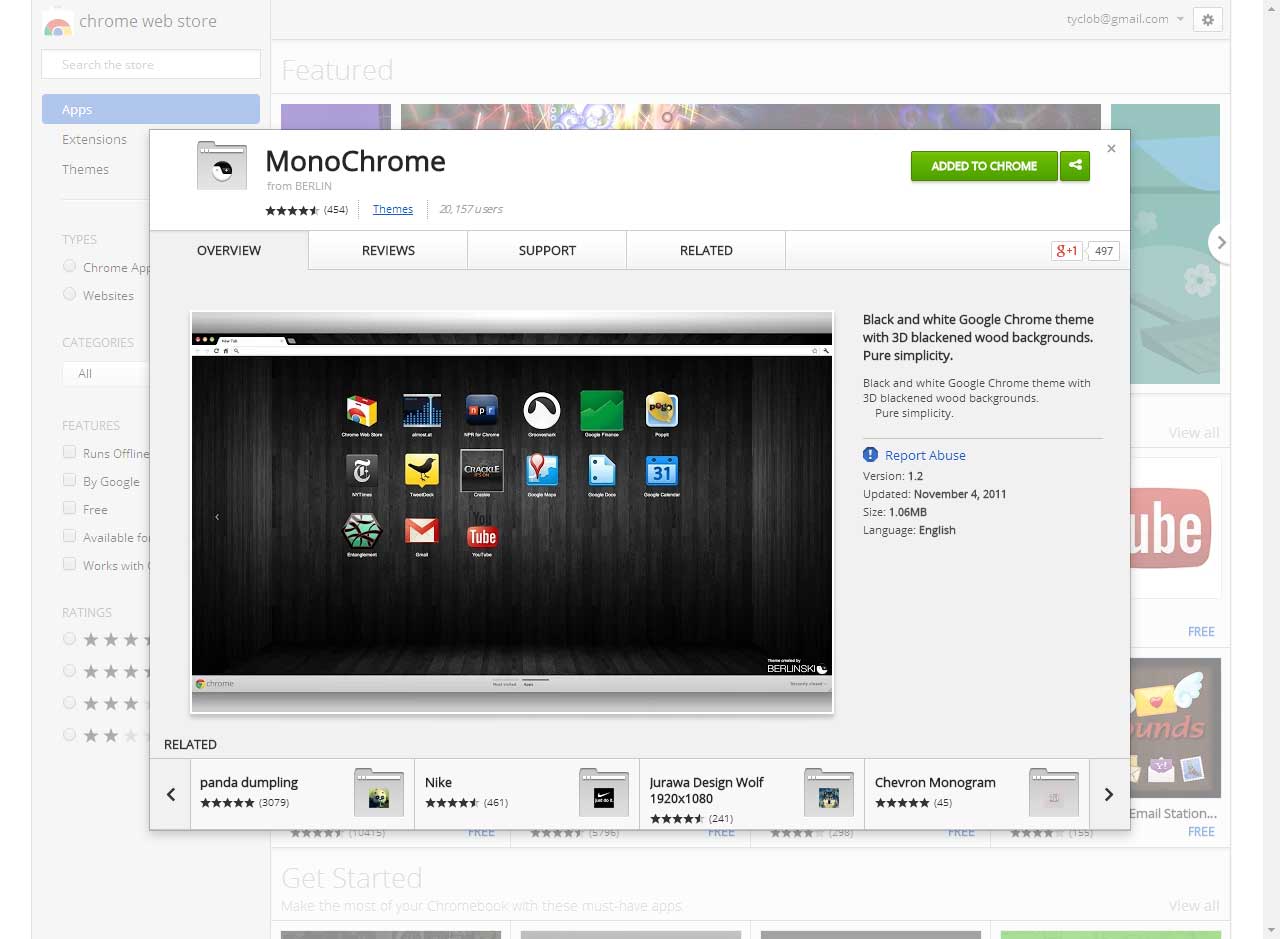
Task: Advance featured carousel with right chevron
Action: point(1220,243)
